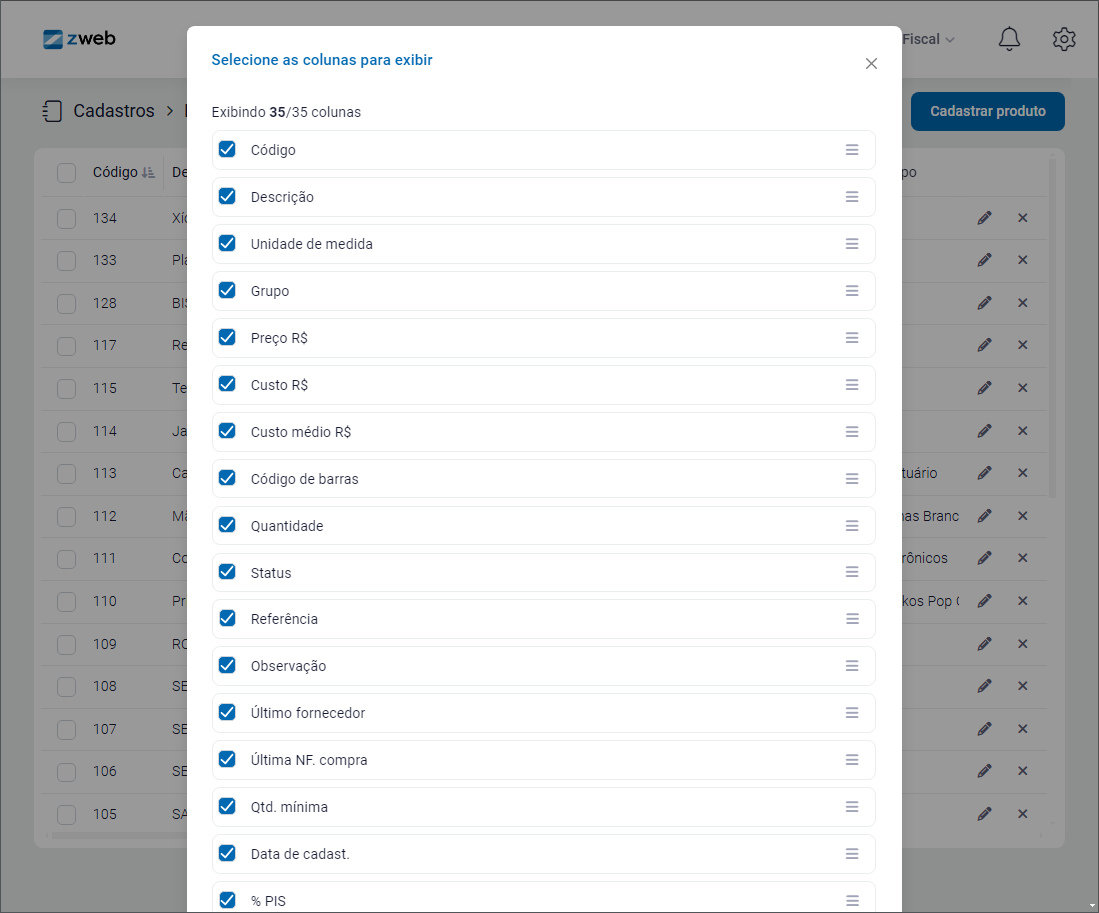Expand the Fiscal dropdown menu
Image resolution: width=1099 pixels, height=913 pixels.
pos(929,39)
